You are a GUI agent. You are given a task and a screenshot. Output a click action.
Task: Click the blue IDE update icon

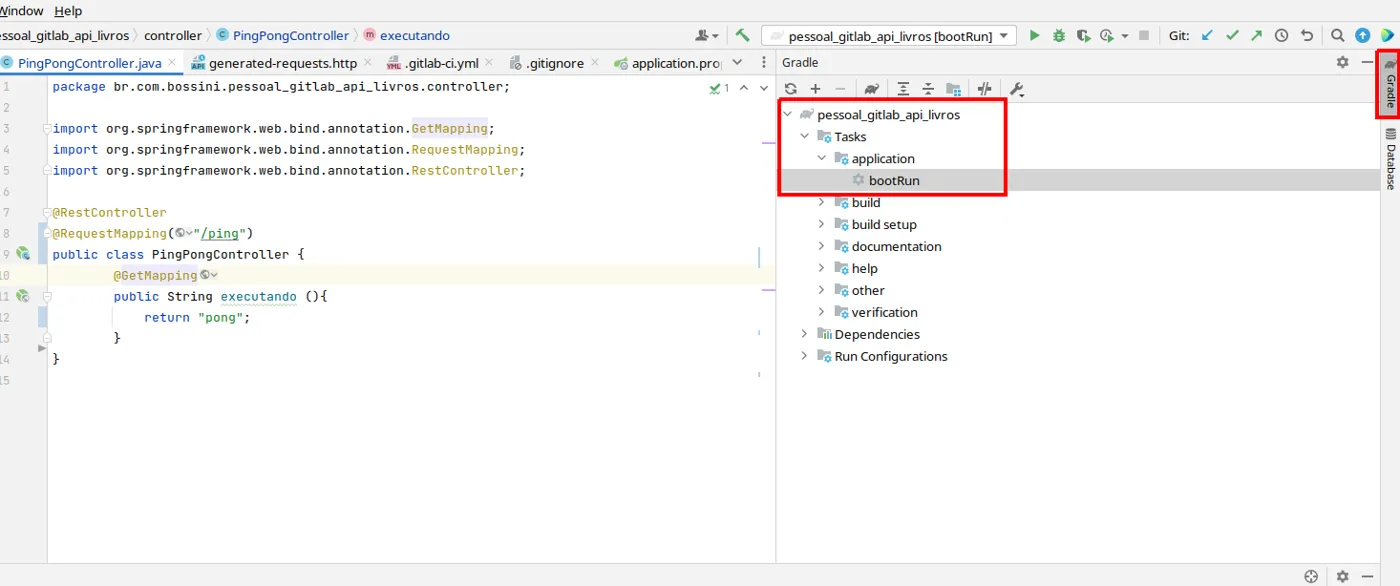[1362, 35]
